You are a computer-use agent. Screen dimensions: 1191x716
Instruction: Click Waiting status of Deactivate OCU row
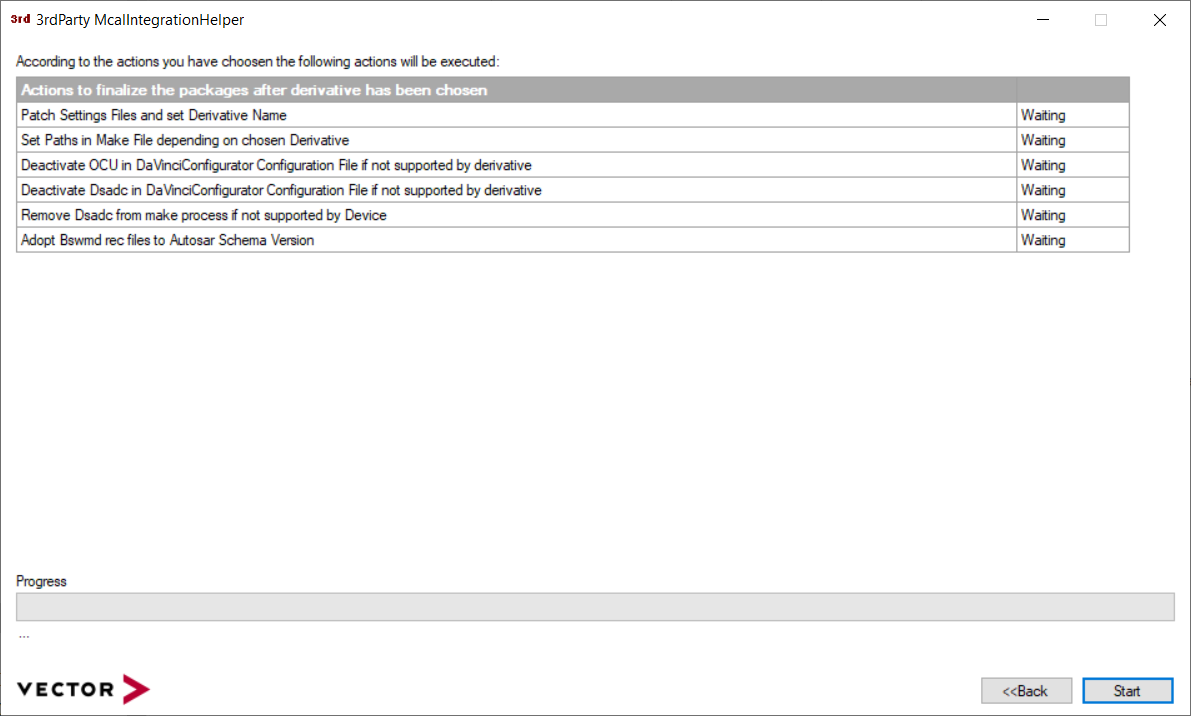[x=1043, y=165]
